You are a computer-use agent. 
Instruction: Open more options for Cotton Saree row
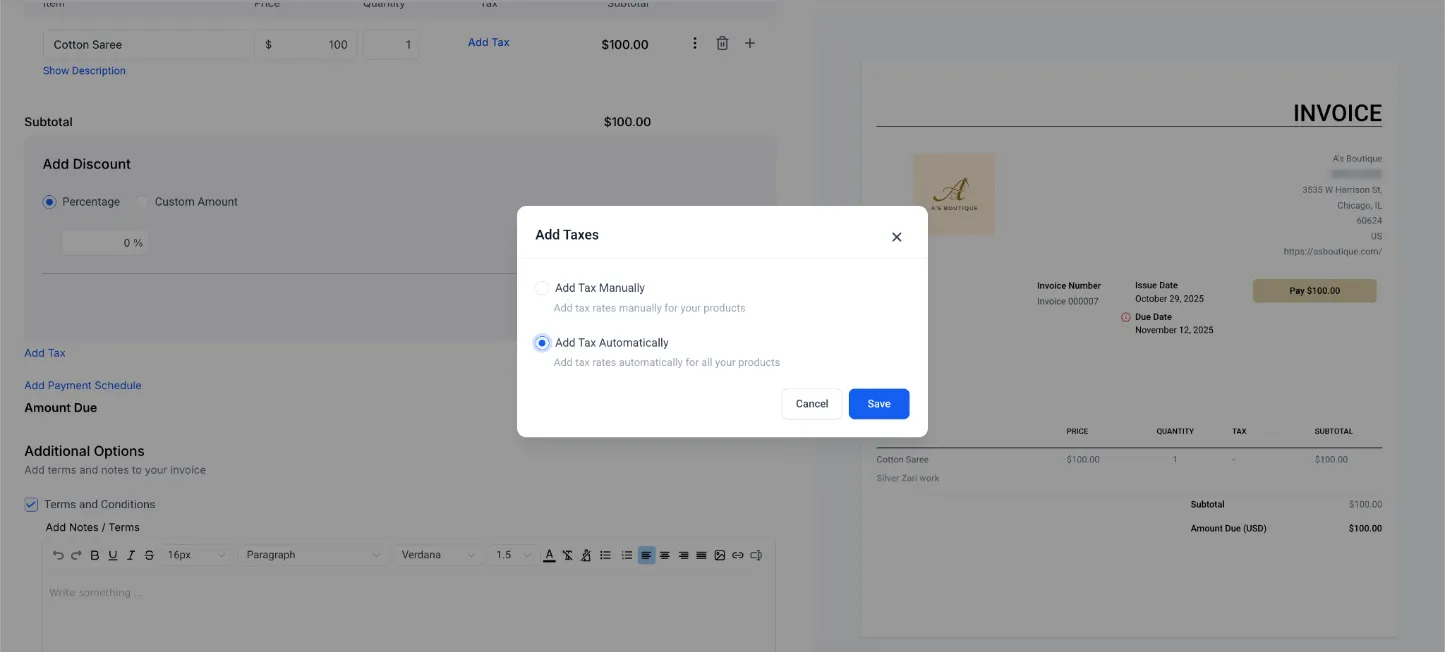(x=695, y=43)
